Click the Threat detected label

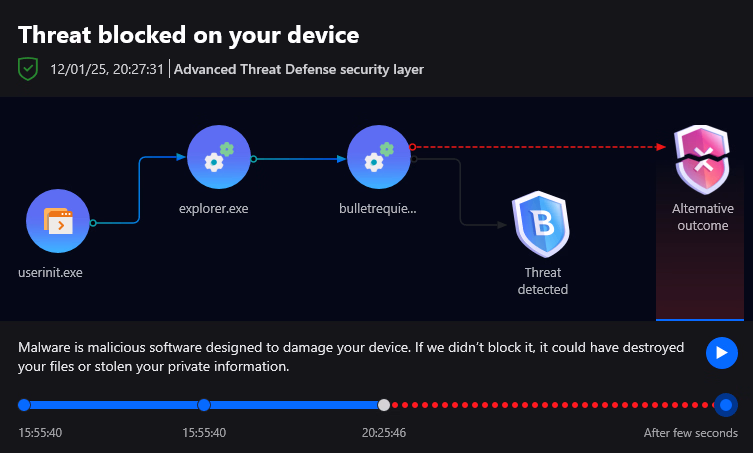tap(542, 281)
